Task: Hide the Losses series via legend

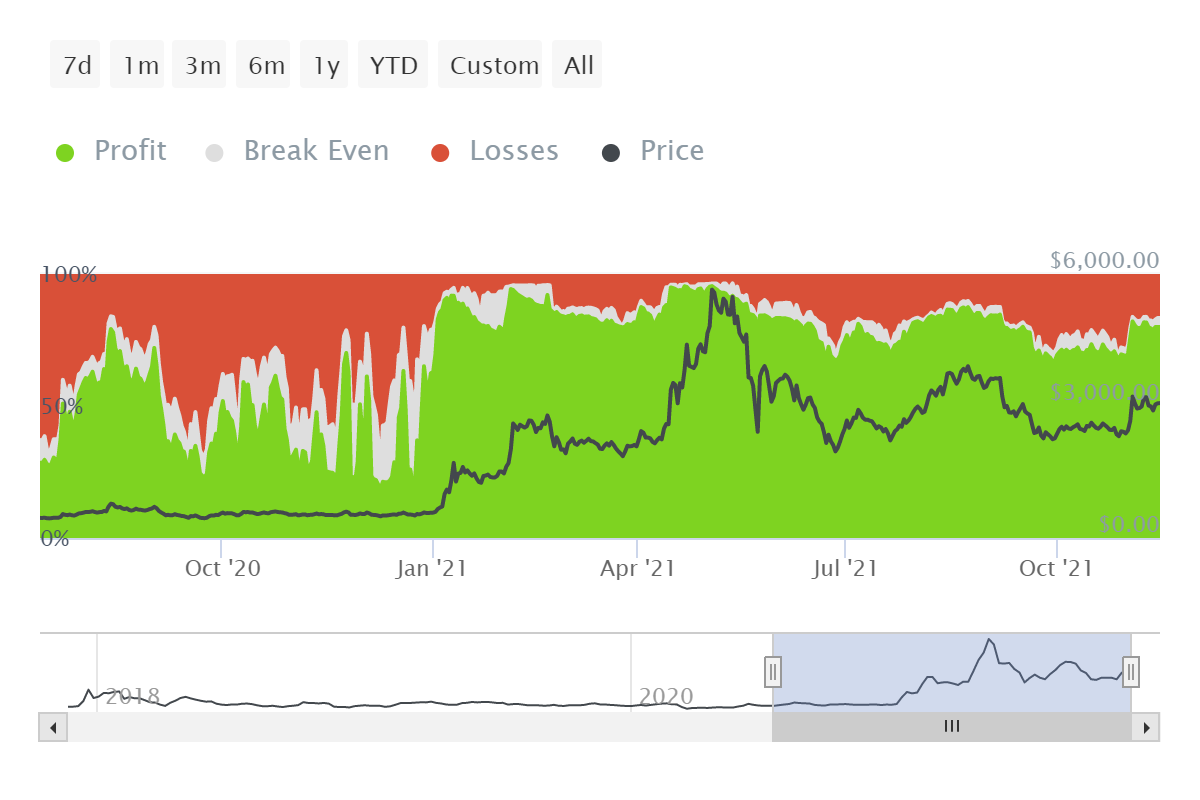Action: click(495, 151)
